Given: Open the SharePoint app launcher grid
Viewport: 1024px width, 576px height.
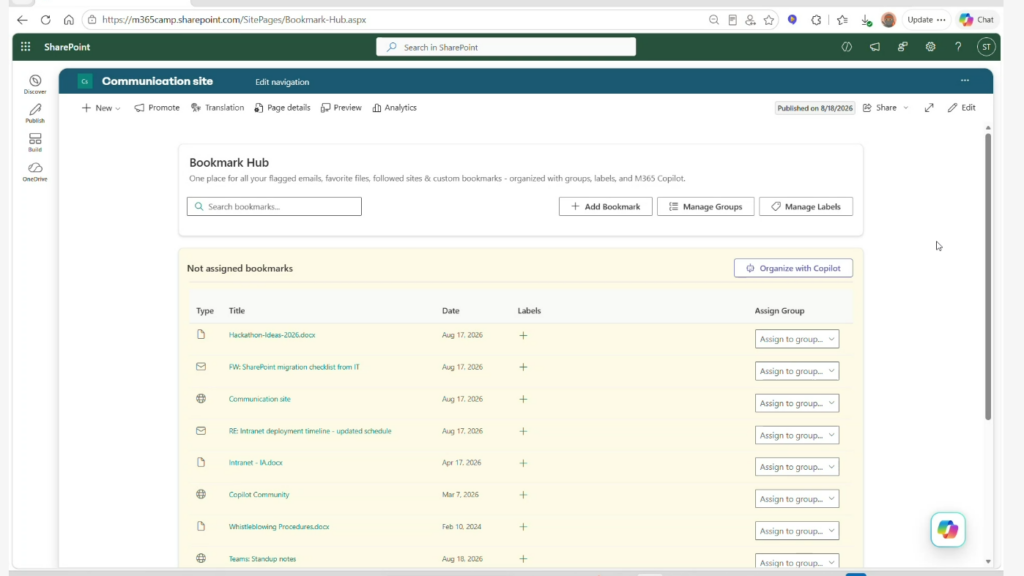Looking at the screenshot, I should click(25, 47).
